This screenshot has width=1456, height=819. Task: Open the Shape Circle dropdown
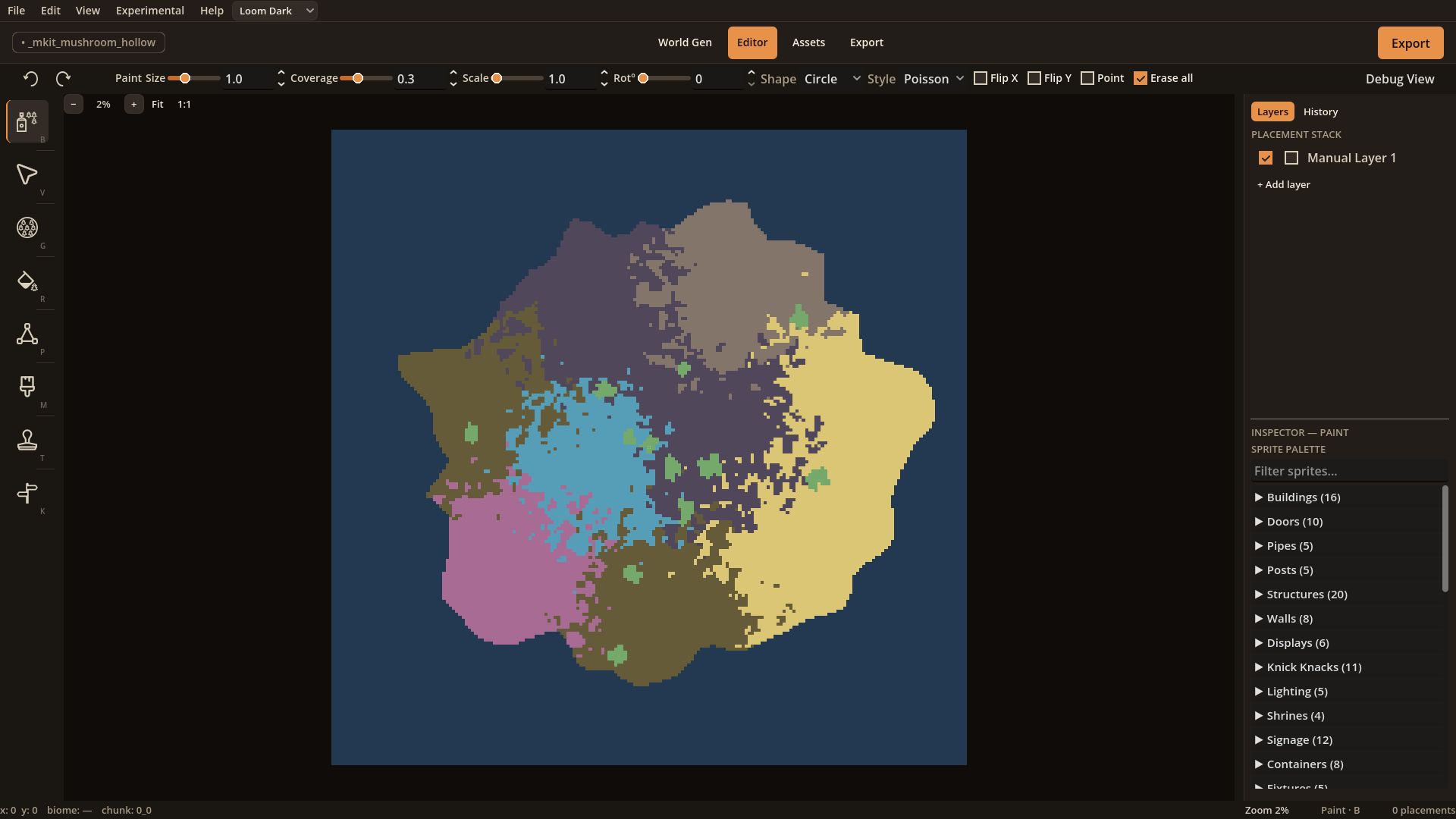point(832,79)
